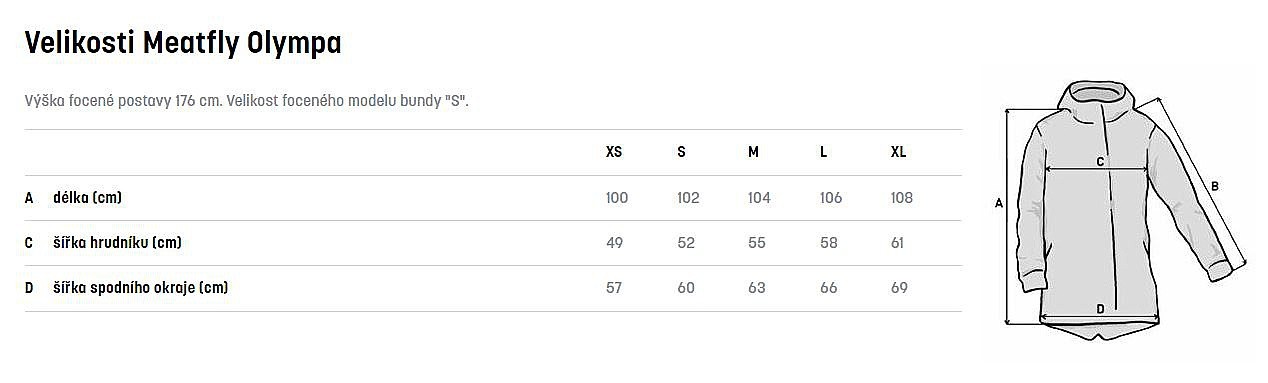Select the 'délka (cm)' row label
The image size is (1268, 383).
click(x=87, y=198)
